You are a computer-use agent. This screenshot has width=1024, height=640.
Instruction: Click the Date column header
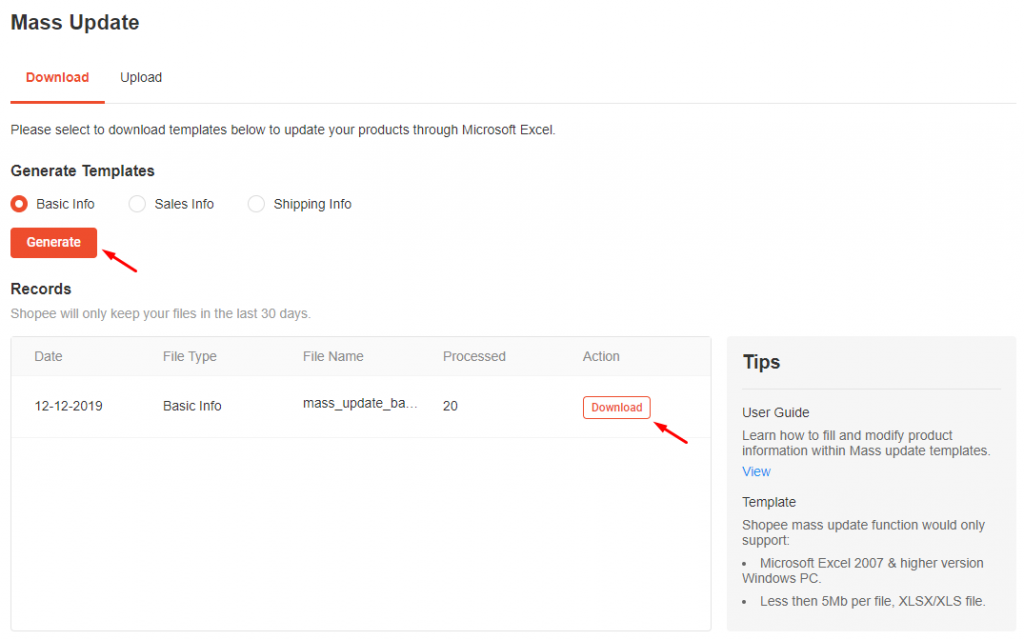[48, 356]
